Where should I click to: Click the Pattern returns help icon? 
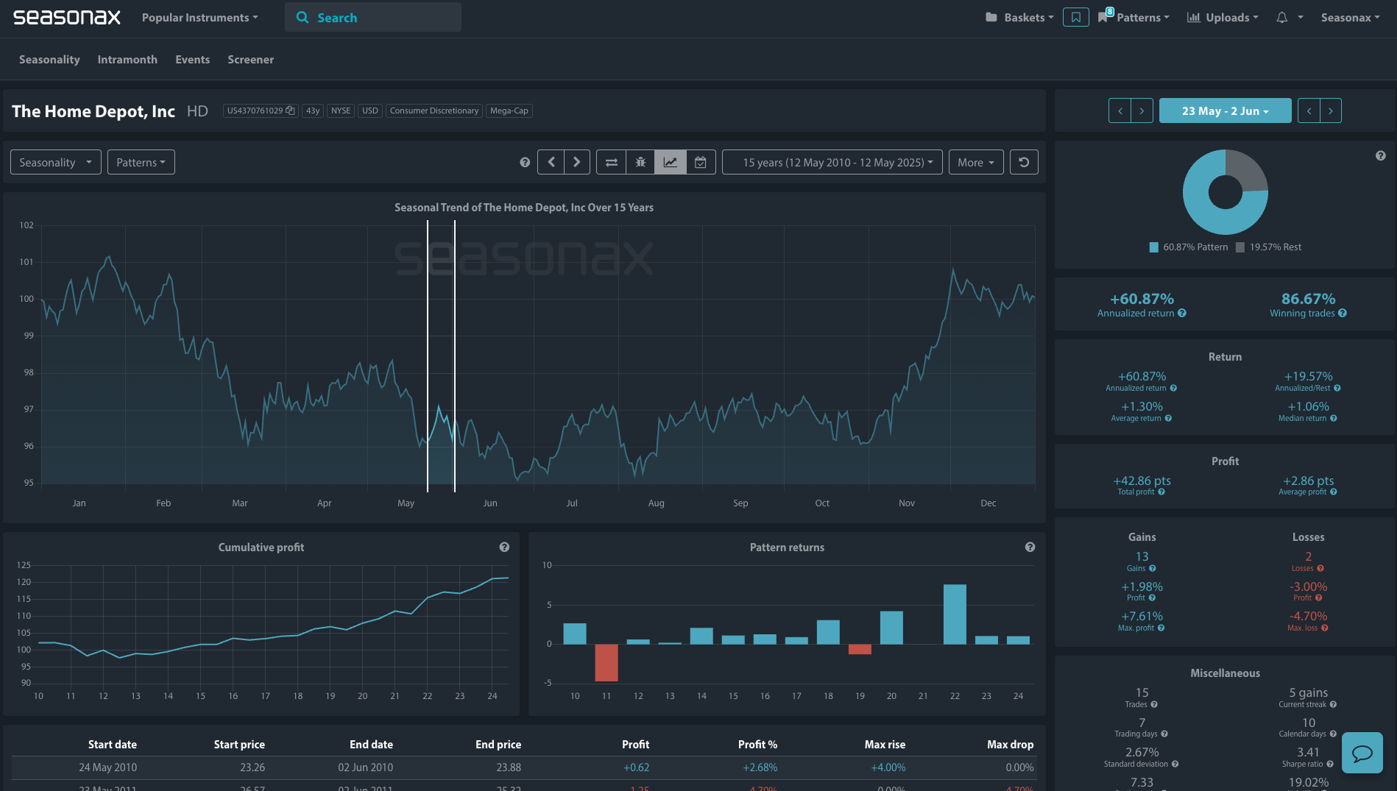pos(1029,547)
